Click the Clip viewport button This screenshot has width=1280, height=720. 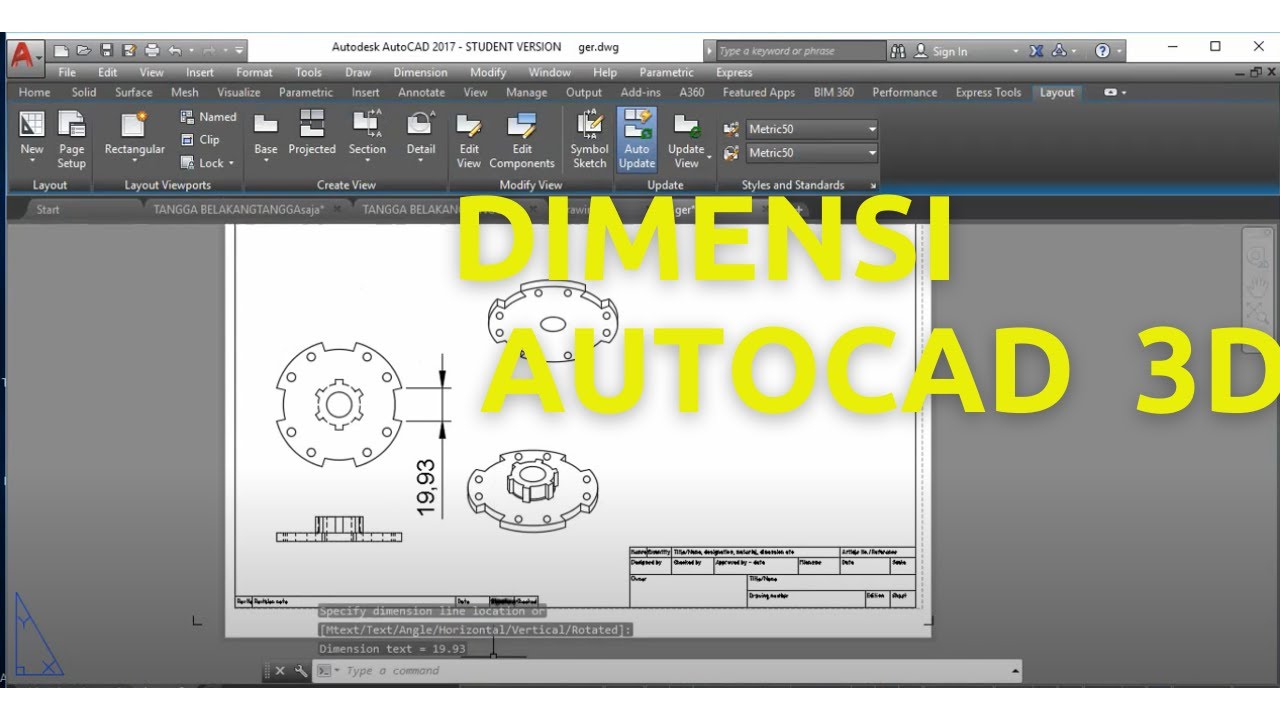pos(200,140)
